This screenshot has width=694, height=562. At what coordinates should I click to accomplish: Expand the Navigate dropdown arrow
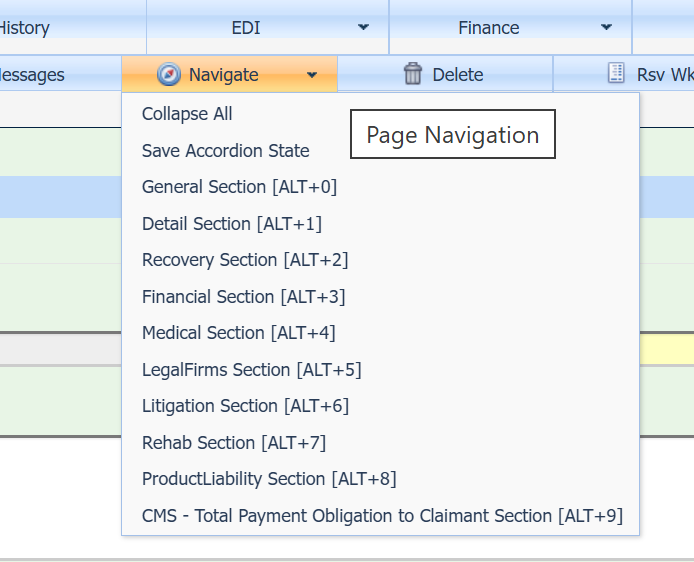click(312, 75)
